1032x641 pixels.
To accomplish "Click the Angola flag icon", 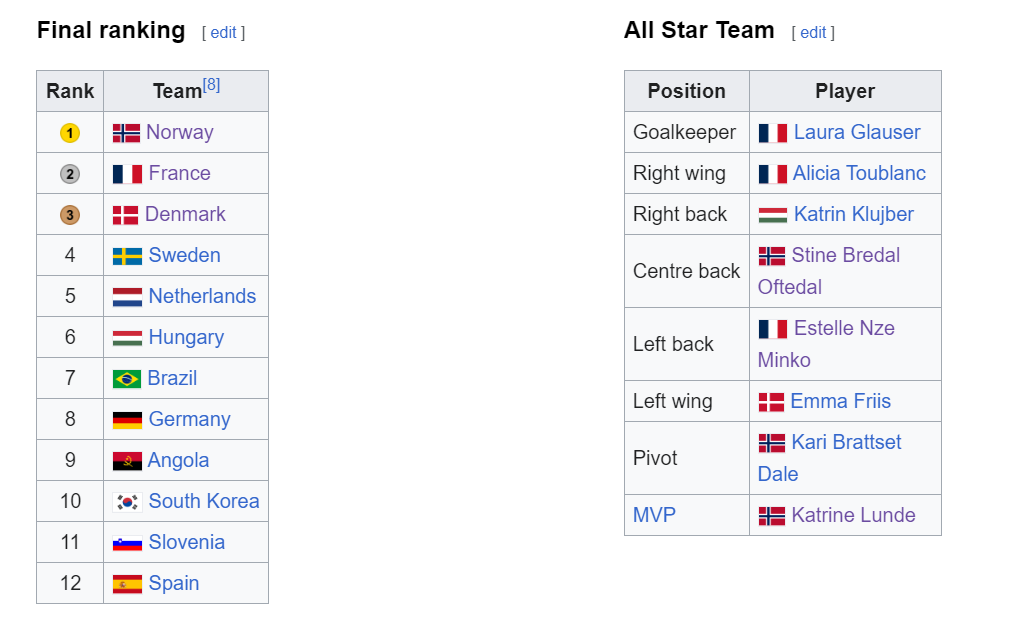I will pos(127,461).
